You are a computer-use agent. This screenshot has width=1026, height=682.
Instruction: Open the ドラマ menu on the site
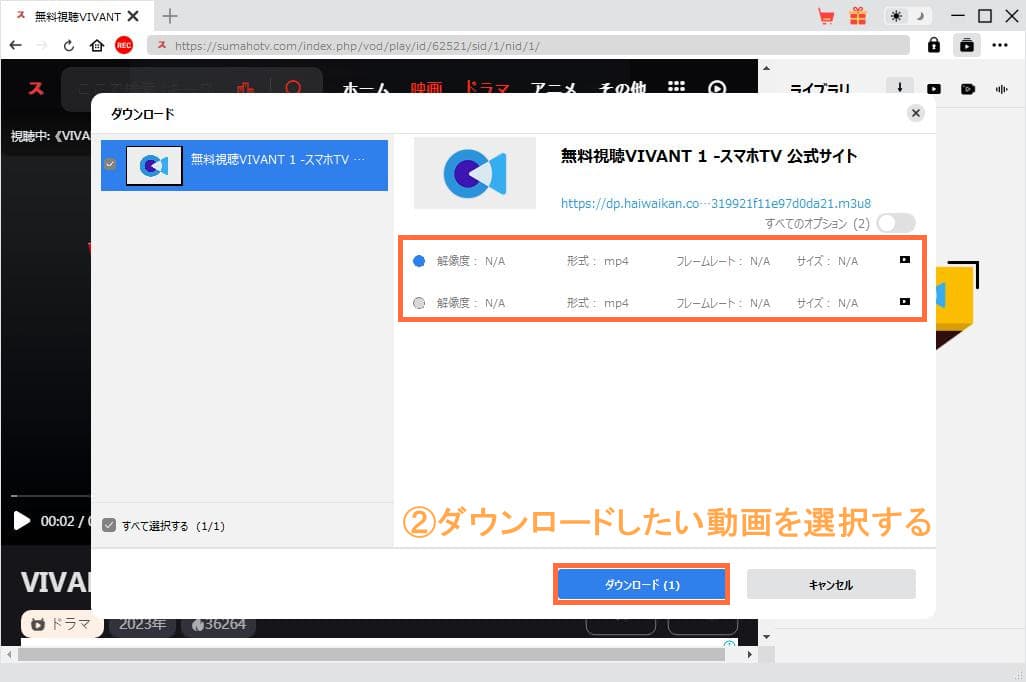click(486, 88)
